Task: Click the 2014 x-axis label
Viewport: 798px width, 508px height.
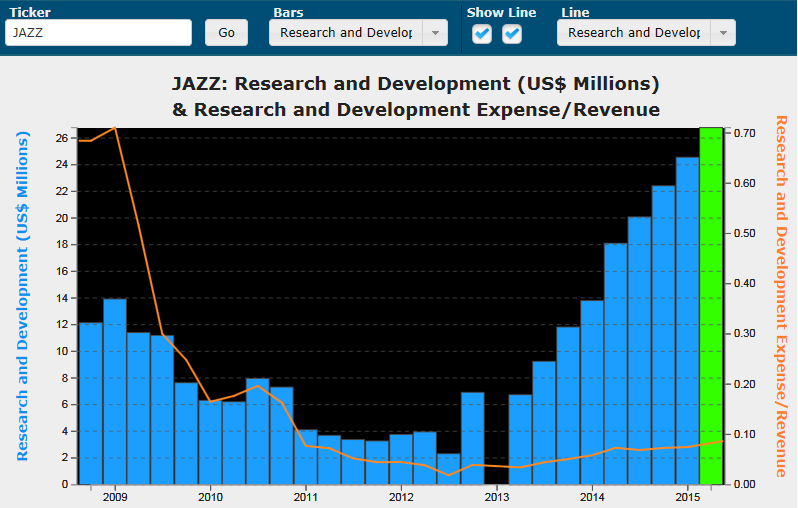Action: [x=592, y=497]
